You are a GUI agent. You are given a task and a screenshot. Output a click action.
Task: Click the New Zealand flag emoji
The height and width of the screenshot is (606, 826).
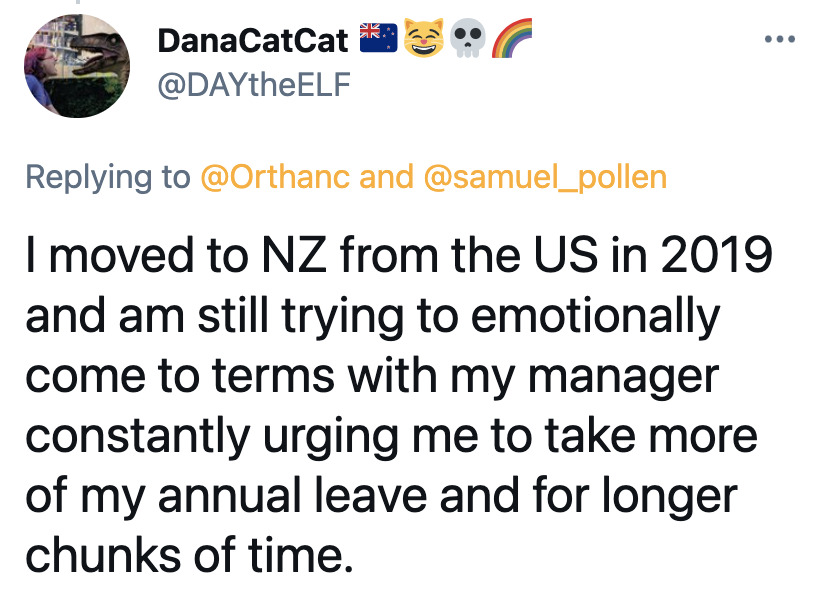click(x=379, y=39)
